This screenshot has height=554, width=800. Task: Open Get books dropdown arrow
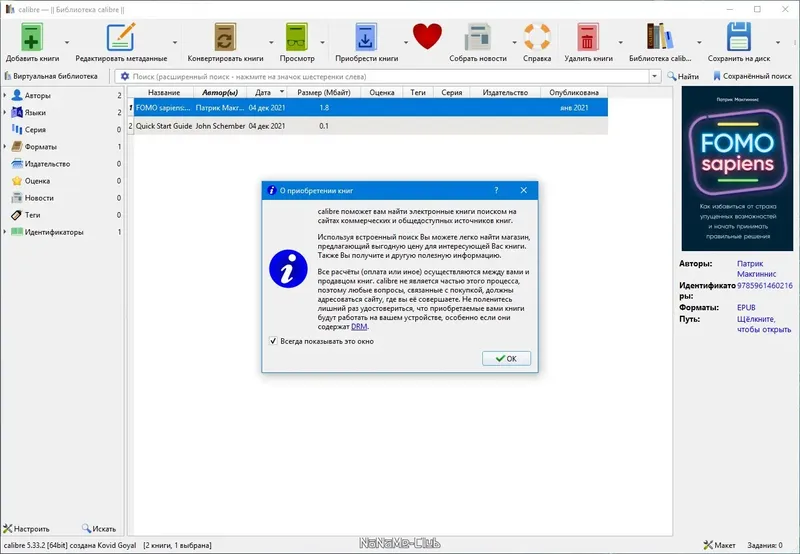tap(406, 42)
